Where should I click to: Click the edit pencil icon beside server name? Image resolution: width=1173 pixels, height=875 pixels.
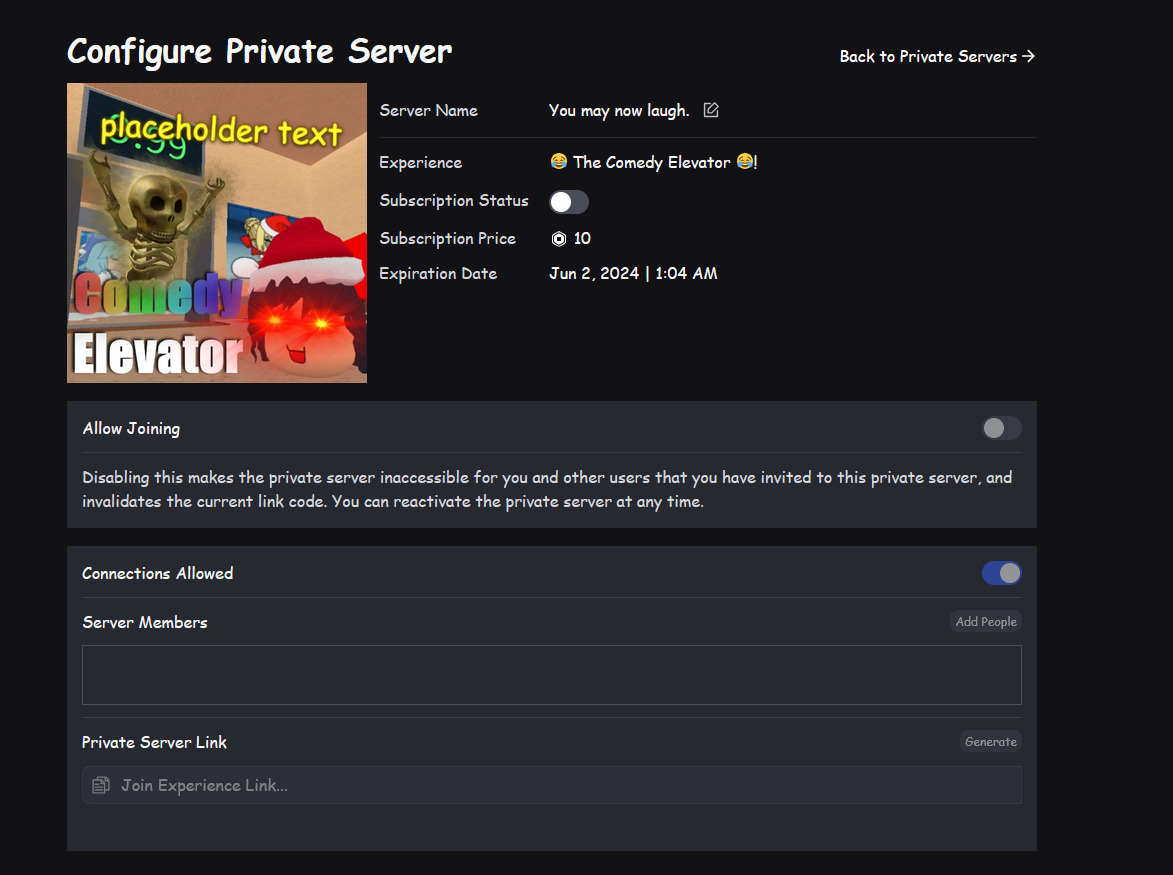(x=711, y=110)
